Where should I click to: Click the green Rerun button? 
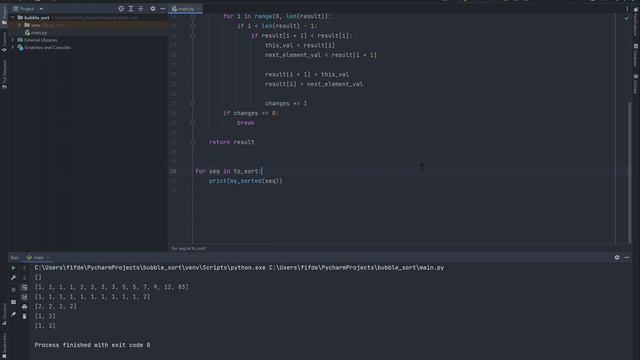13,268
